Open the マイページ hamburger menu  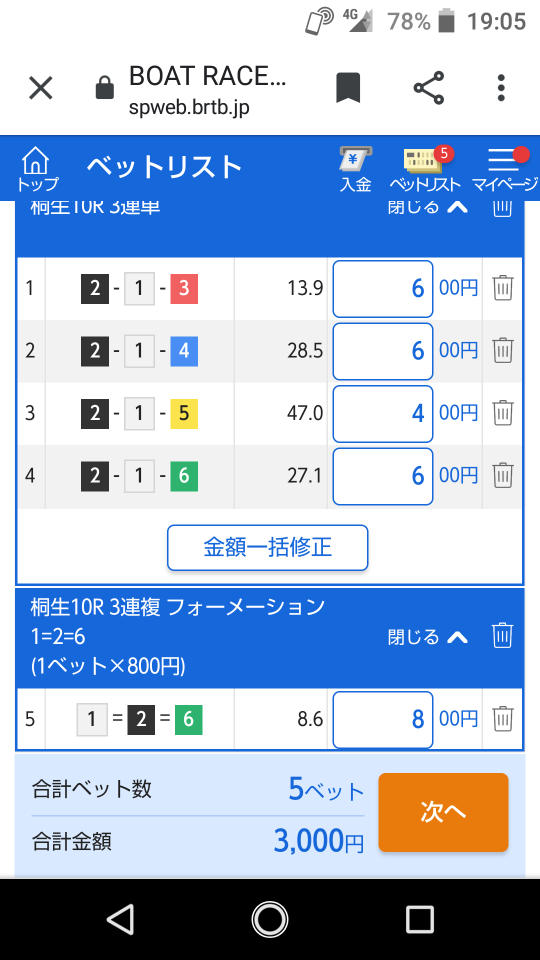pyautogui.click(x=505, y=169)
